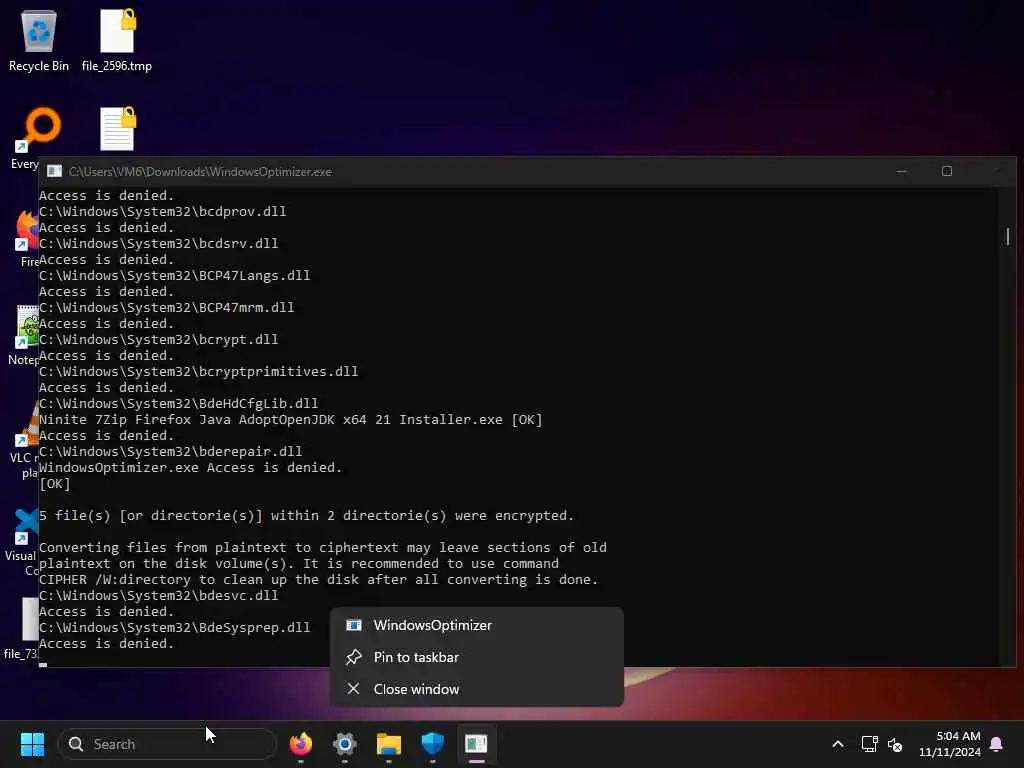Open the Windows Start menu
1024x768 pixels.
tap(32, 744)
